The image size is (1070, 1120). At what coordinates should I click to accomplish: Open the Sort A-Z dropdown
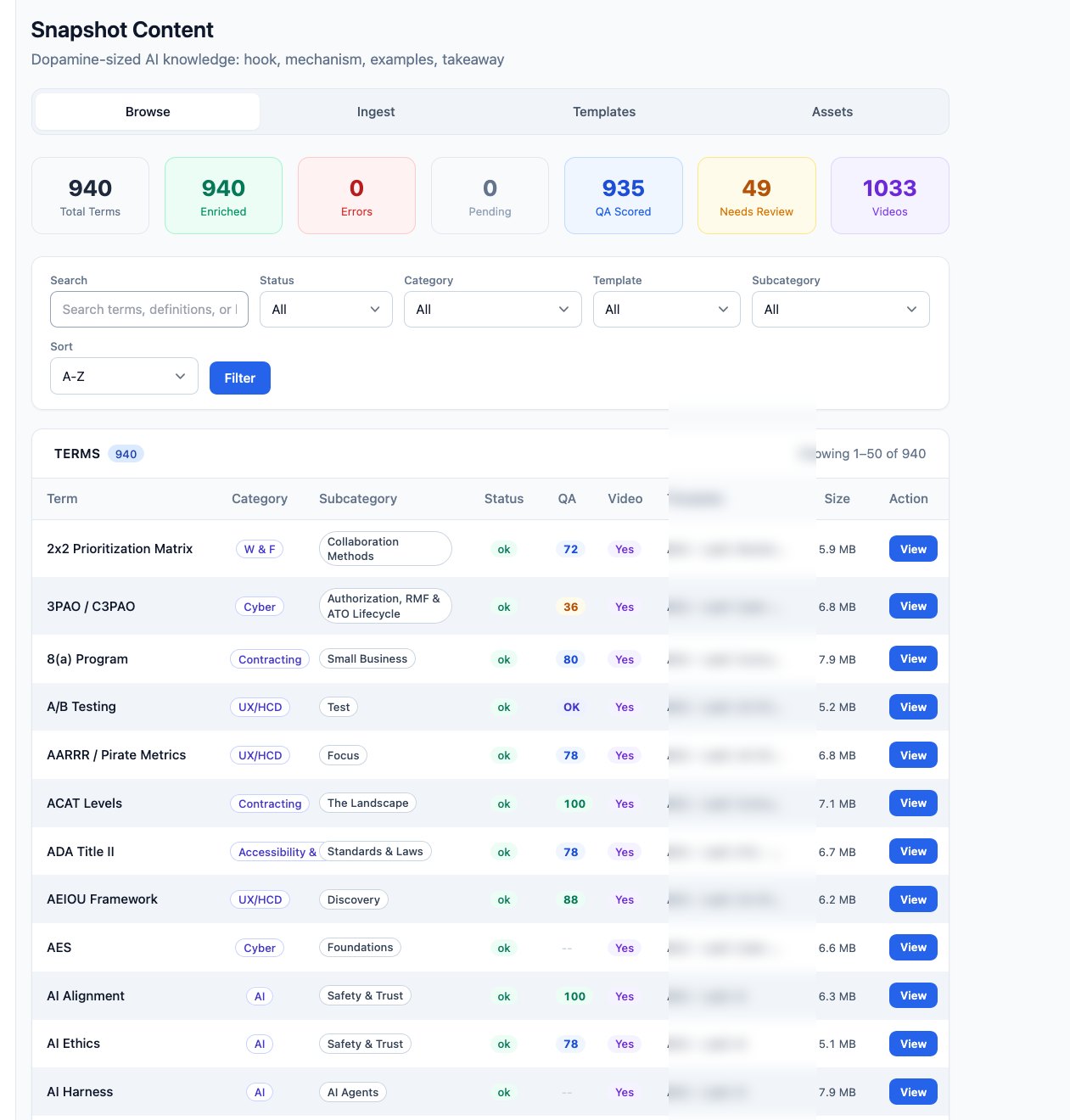[124, 376]
